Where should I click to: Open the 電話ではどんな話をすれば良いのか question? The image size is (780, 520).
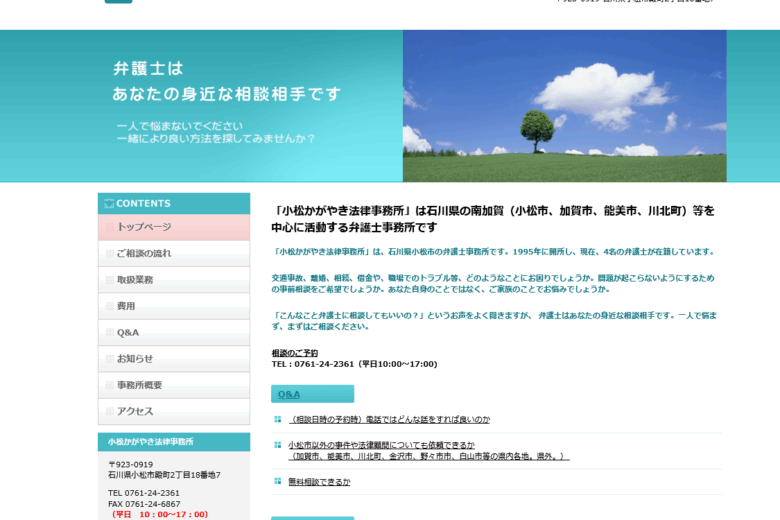point(389,419)
